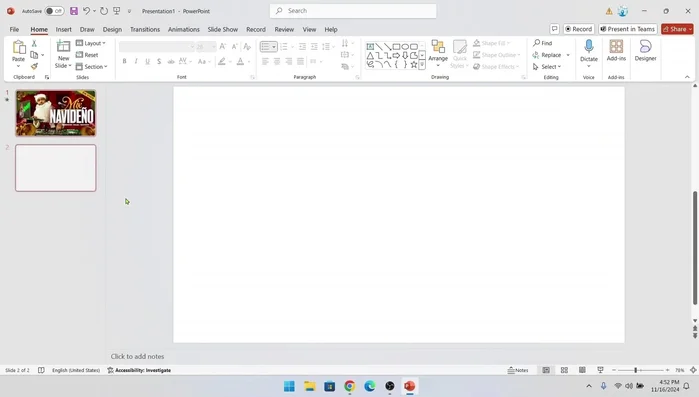Toggle Bold formatting

[124, 61]
